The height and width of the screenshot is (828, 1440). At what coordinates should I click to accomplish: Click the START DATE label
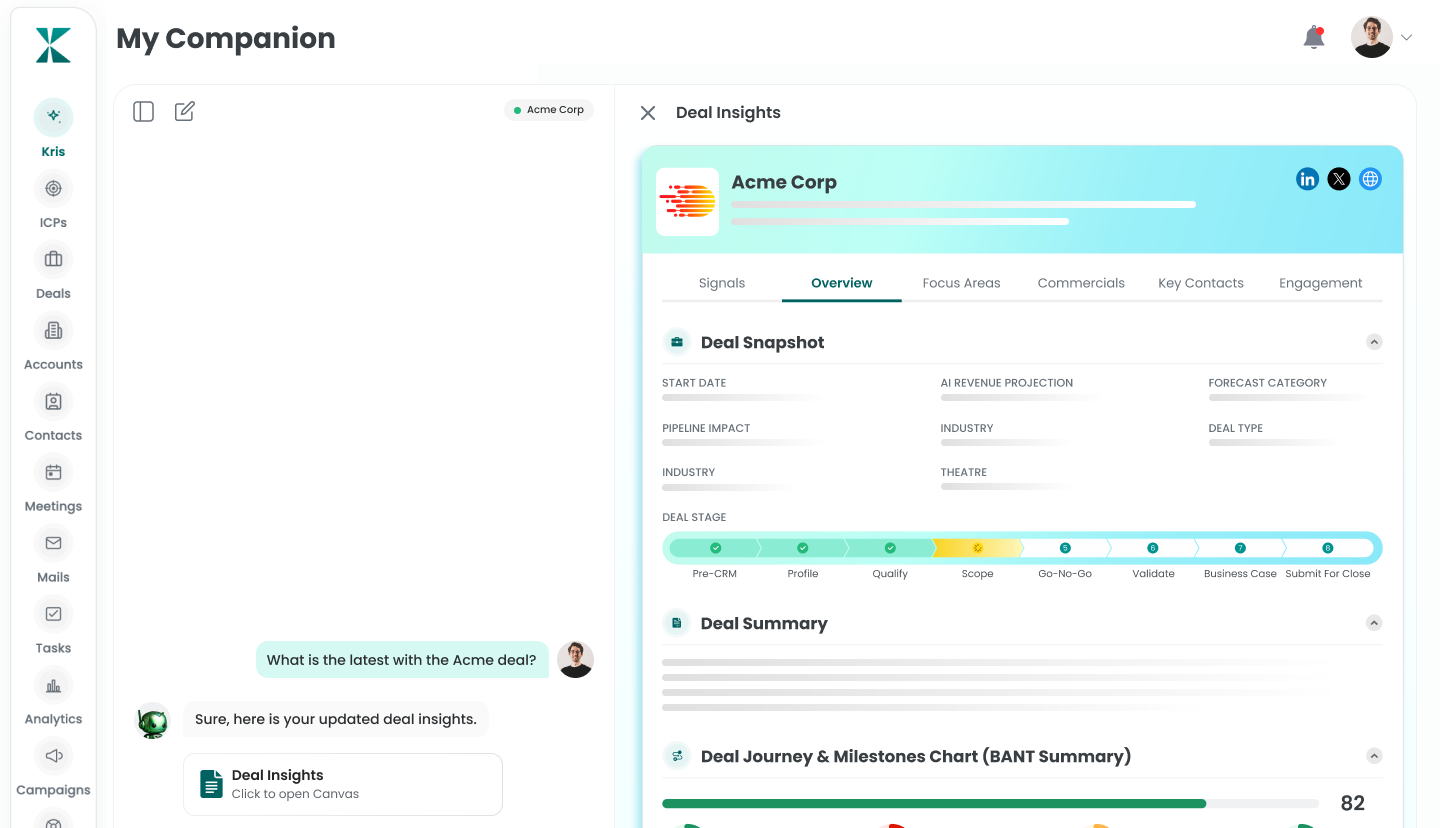(694, 383)
